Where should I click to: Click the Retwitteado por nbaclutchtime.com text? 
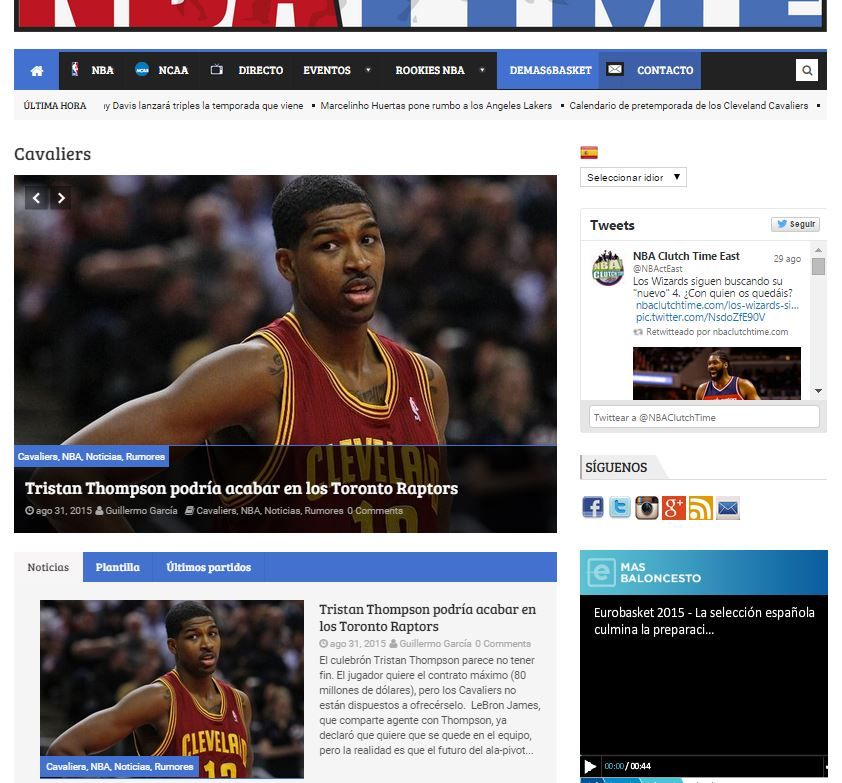pyautogui.click(x=717, y=332)
